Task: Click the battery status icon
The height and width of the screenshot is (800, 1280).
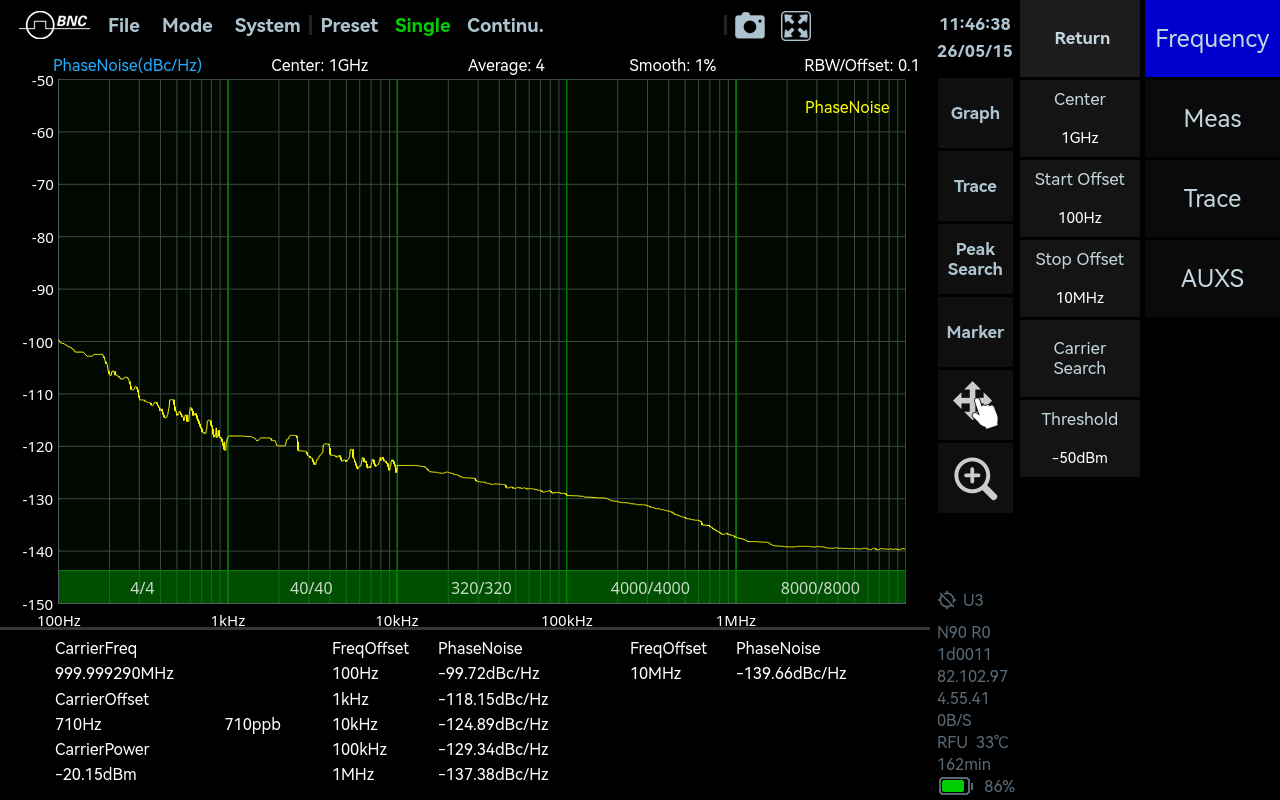Action: tap(956, 786)
